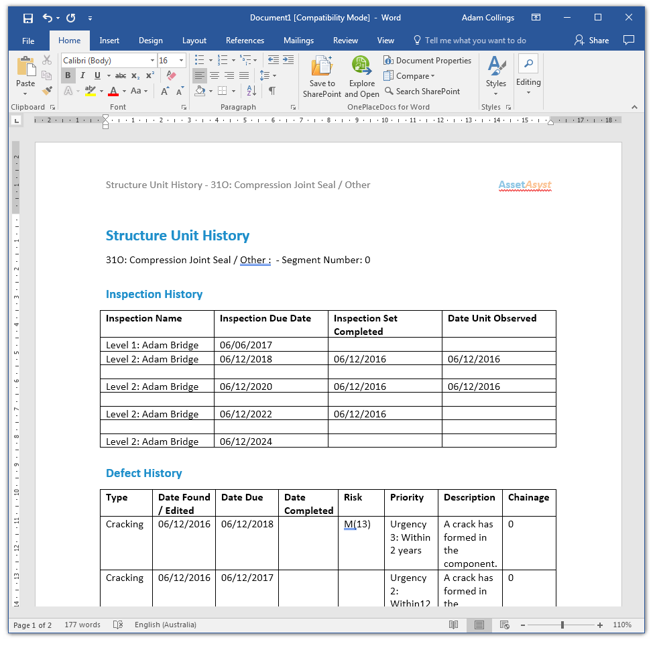Open the File menu tab
This screenshot has height=646, width=656.
[x=28, y=41]
